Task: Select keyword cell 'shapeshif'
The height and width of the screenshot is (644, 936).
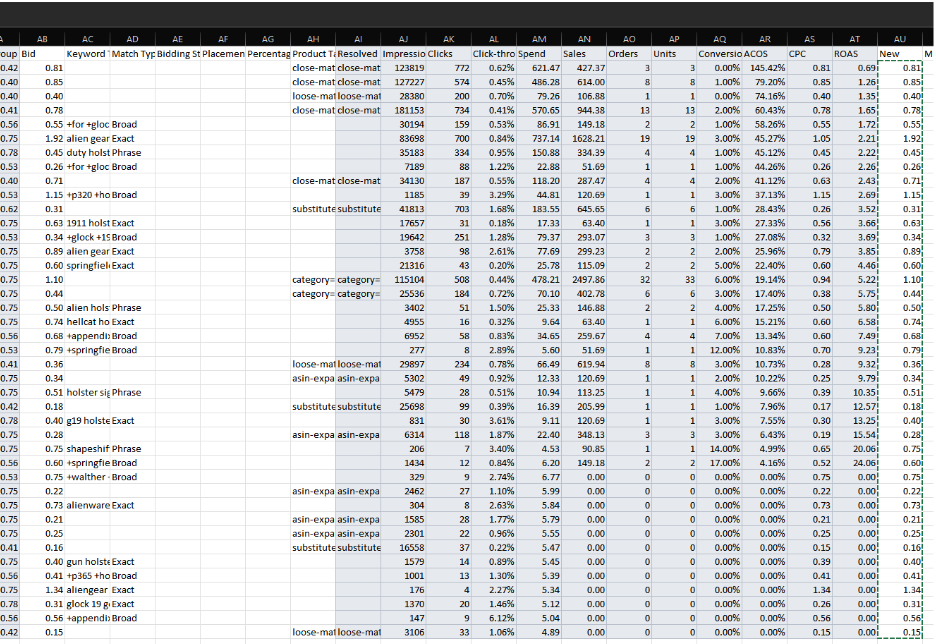Action: tap(88, 449)
